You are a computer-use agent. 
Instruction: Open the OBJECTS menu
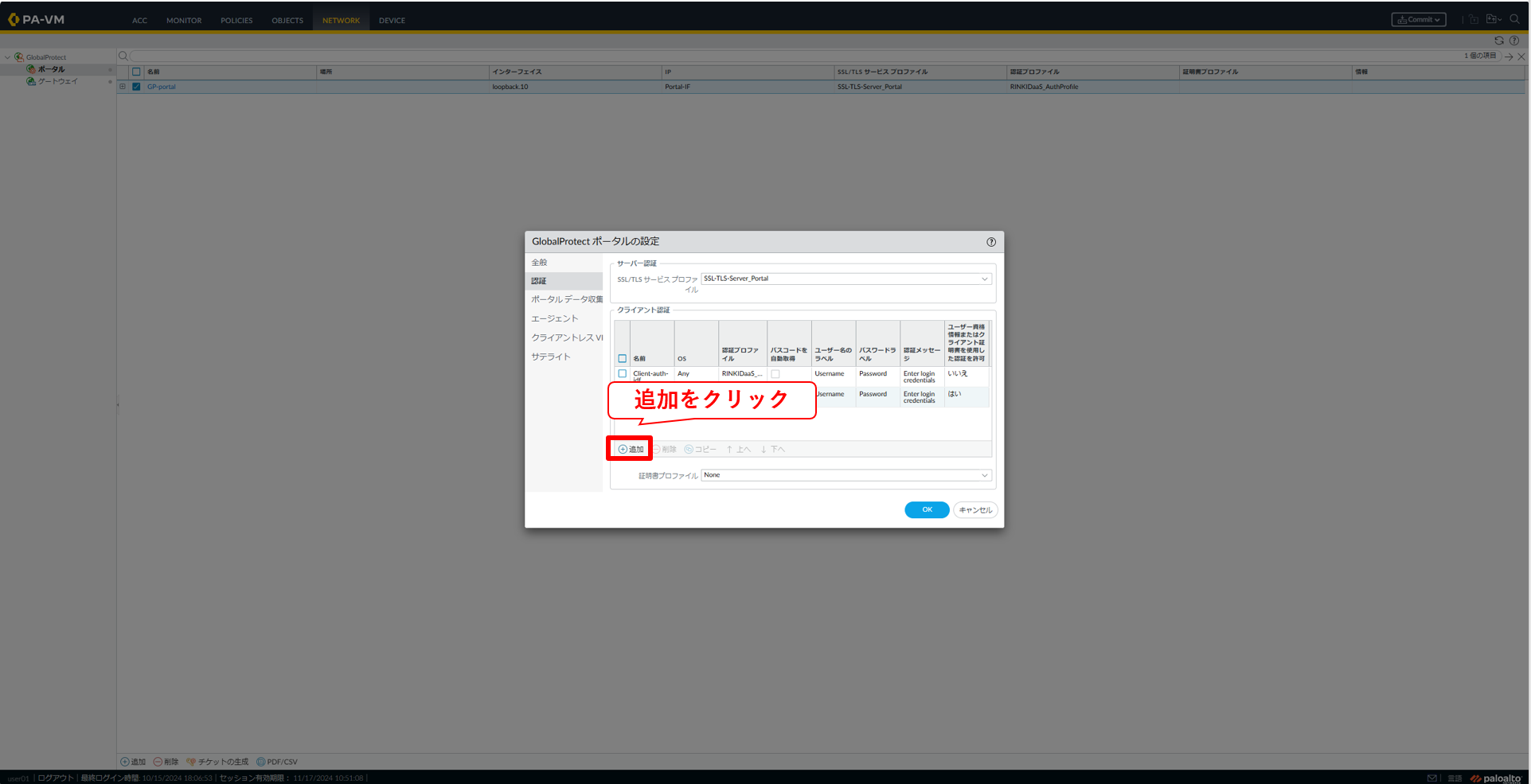[x=287, y=21]
